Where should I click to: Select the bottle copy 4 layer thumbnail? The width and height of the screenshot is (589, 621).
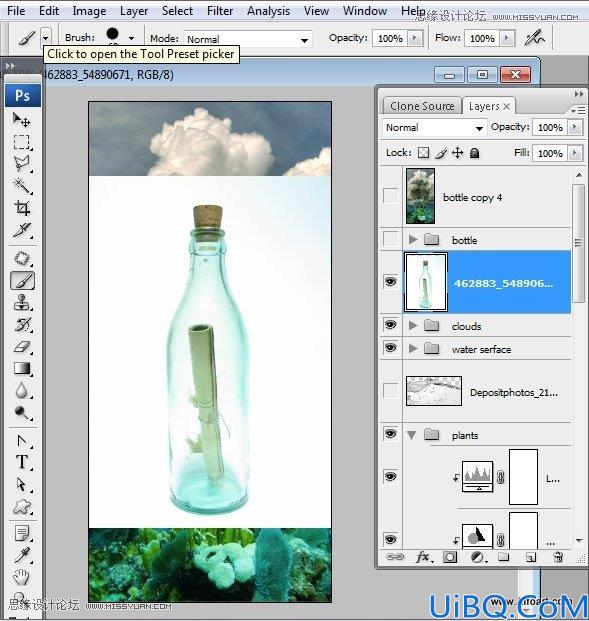click(x=420, y=196)
